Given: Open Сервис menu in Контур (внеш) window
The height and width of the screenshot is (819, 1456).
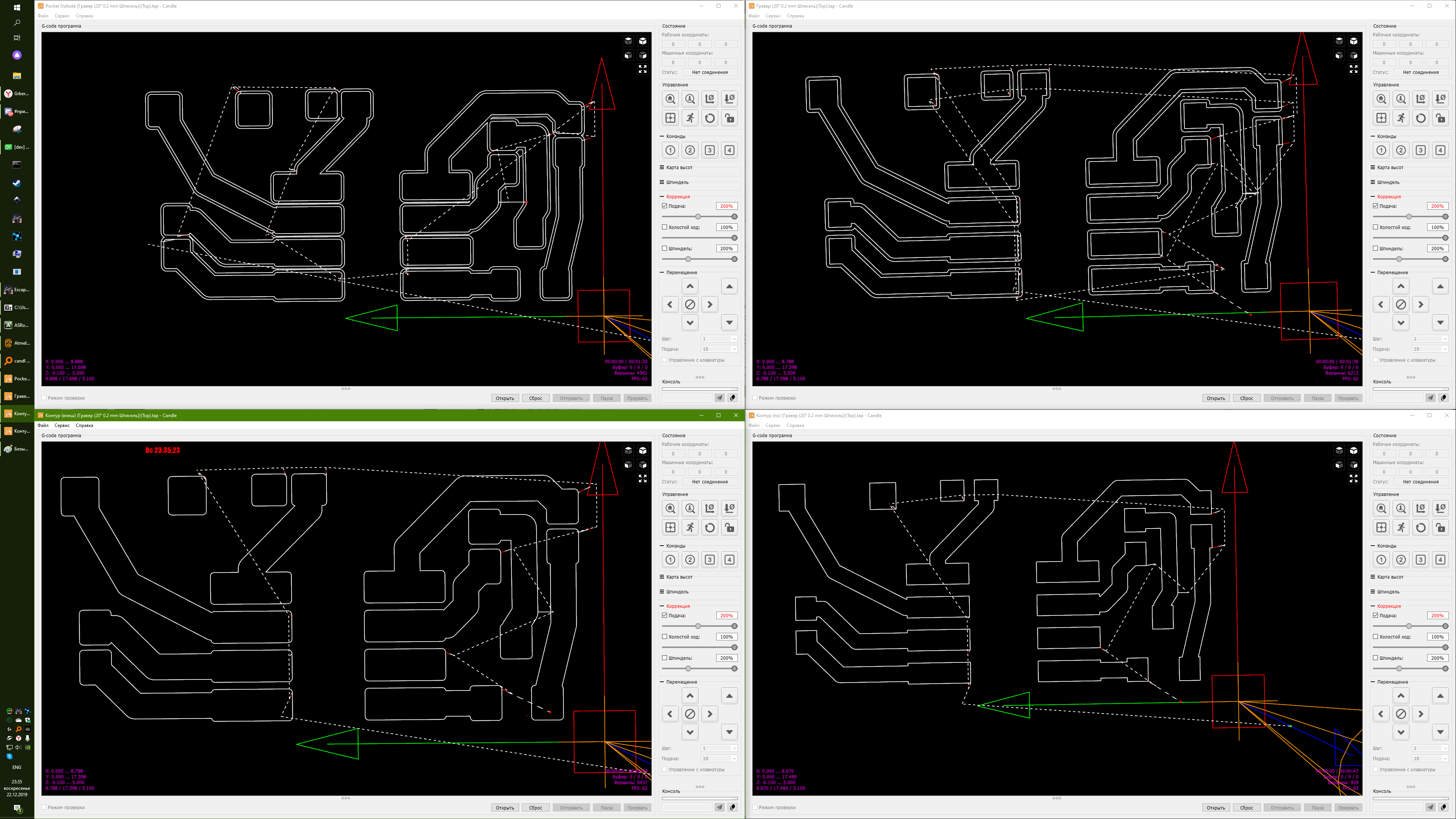Looking at the screenshot, I should [62, 425].
